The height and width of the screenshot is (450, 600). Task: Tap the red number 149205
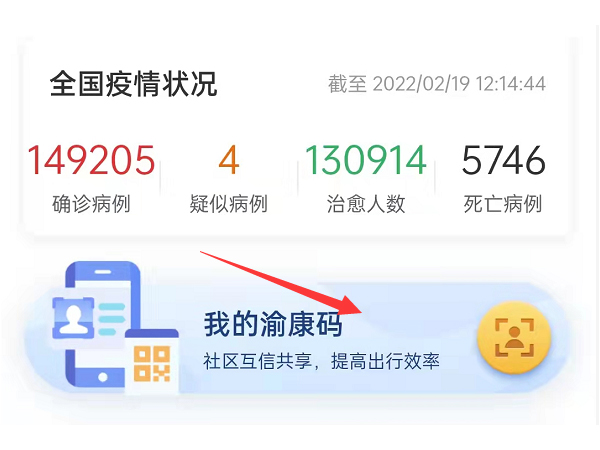(91, 160)
